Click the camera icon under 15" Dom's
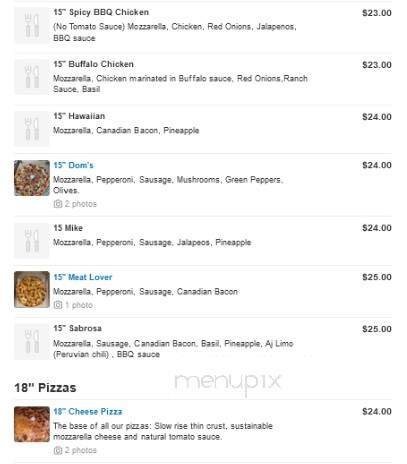The height and width of the screenshot is (464, 407). pos(58,204)
